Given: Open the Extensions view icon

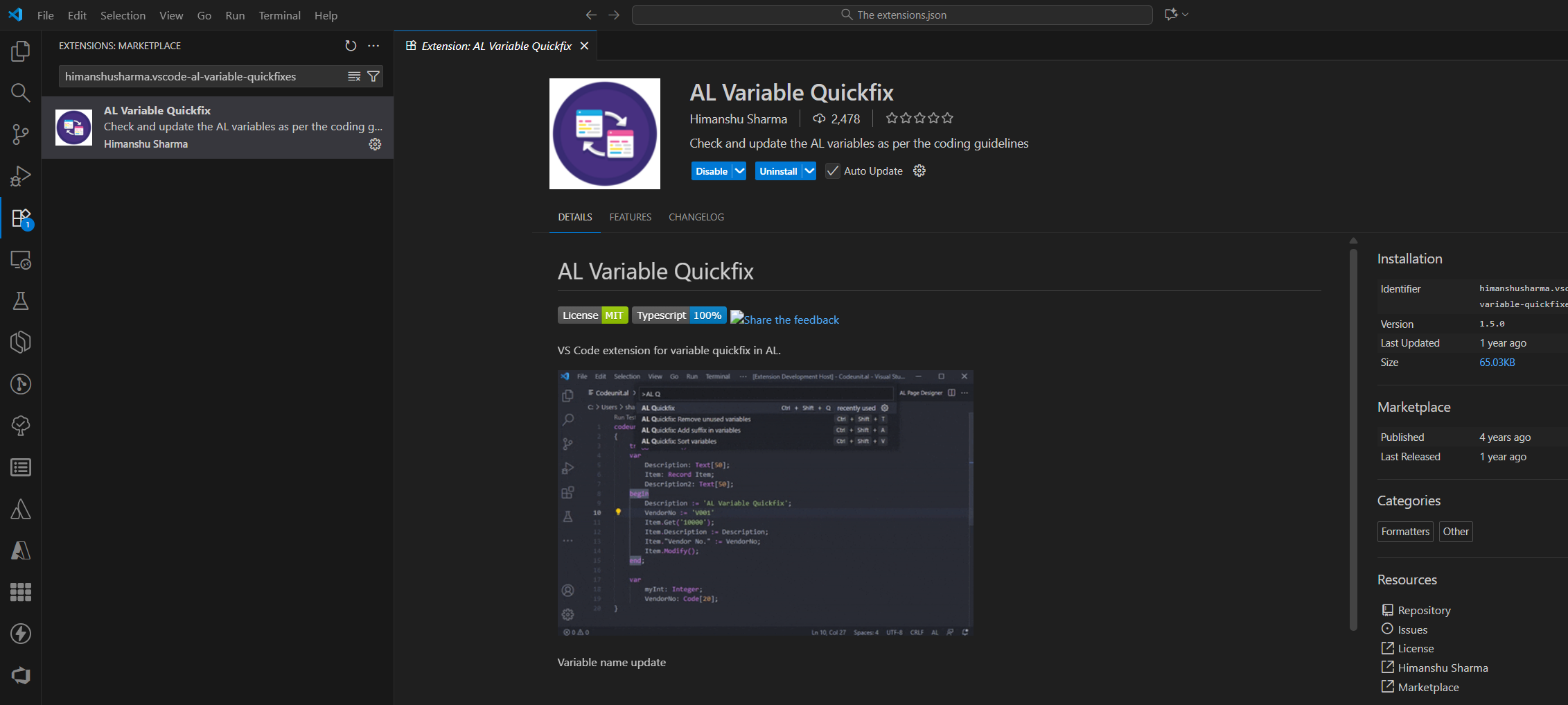Looking at the screenshot, I should [21, 218].
